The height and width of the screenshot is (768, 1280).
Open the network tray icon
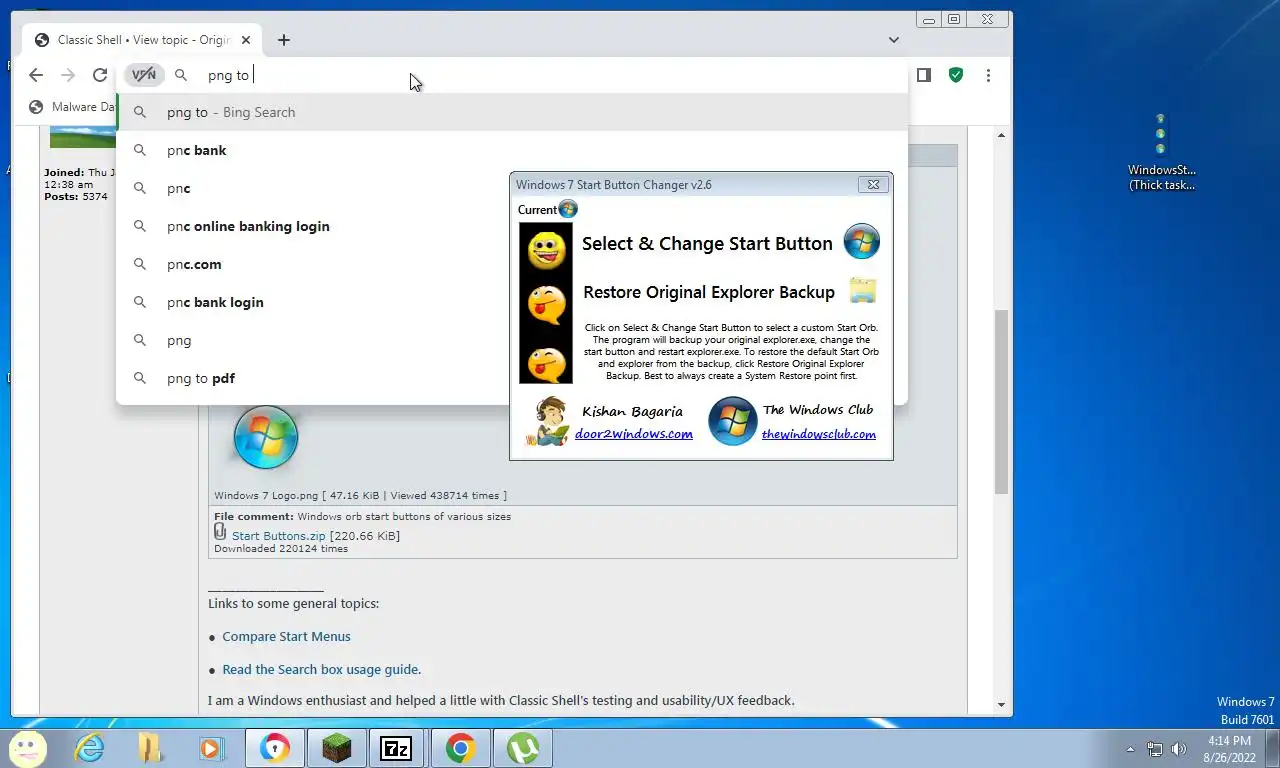[1155, 749]
